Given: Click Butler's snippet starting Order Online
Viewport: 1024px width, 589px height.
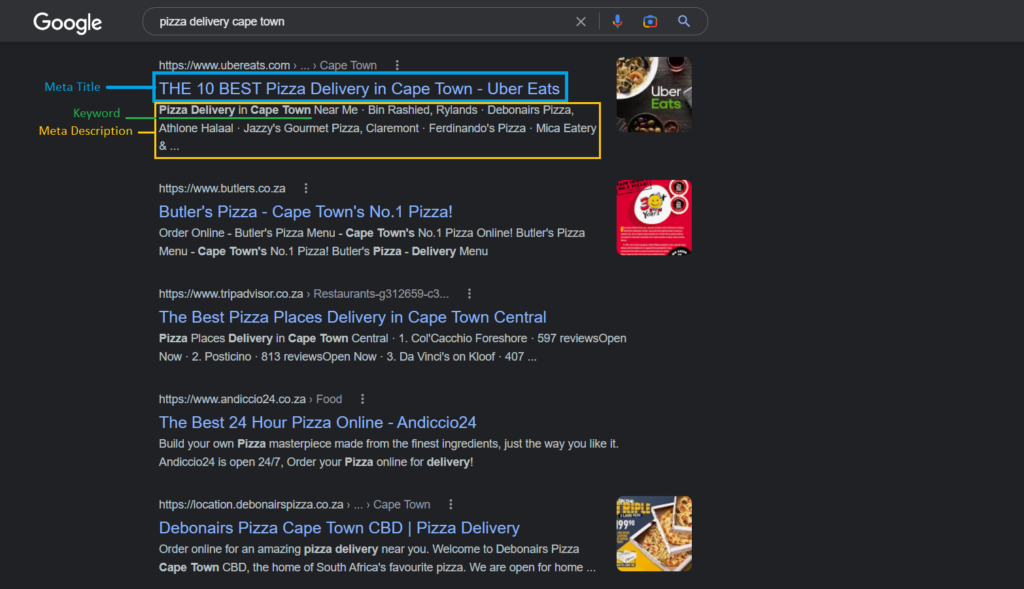Looking at the screenshot, I should click(x=372, y=242).
